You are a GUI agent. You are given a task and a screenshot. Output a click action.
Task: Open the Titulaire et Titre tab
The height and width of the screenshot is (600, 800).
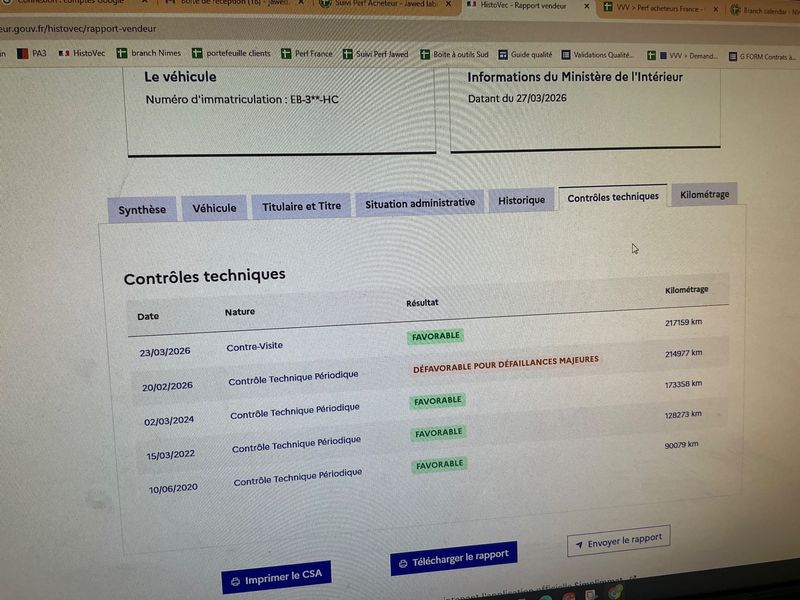(x=301, y=206)
